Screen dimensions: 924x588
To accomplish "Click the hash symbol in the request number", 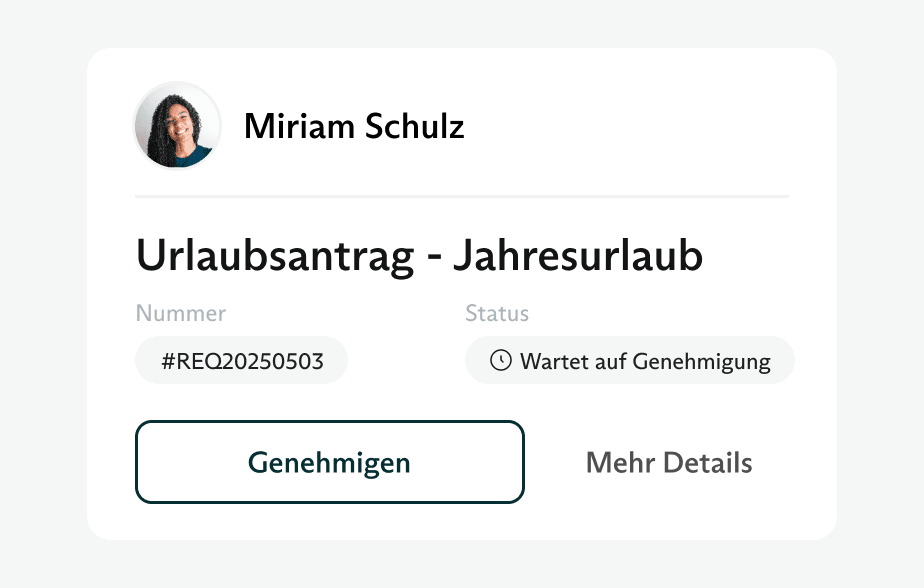I will click(167, 361).
